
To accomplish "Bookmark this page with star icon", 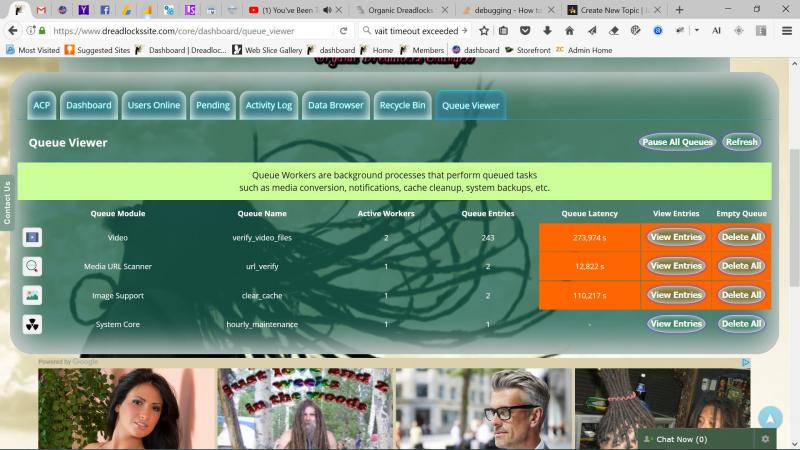I will [x=484, y=31].
